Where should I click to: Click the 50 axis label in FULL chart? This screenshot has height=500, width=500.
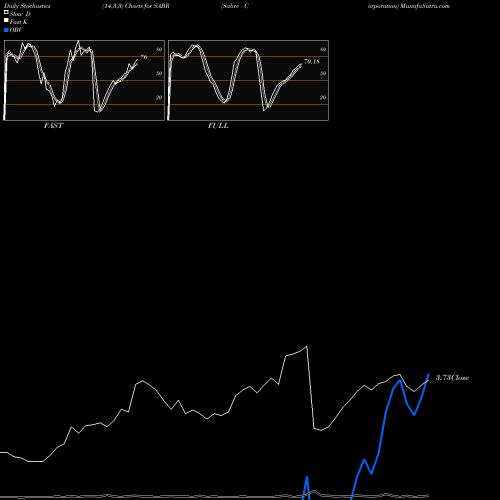point(323,73)
